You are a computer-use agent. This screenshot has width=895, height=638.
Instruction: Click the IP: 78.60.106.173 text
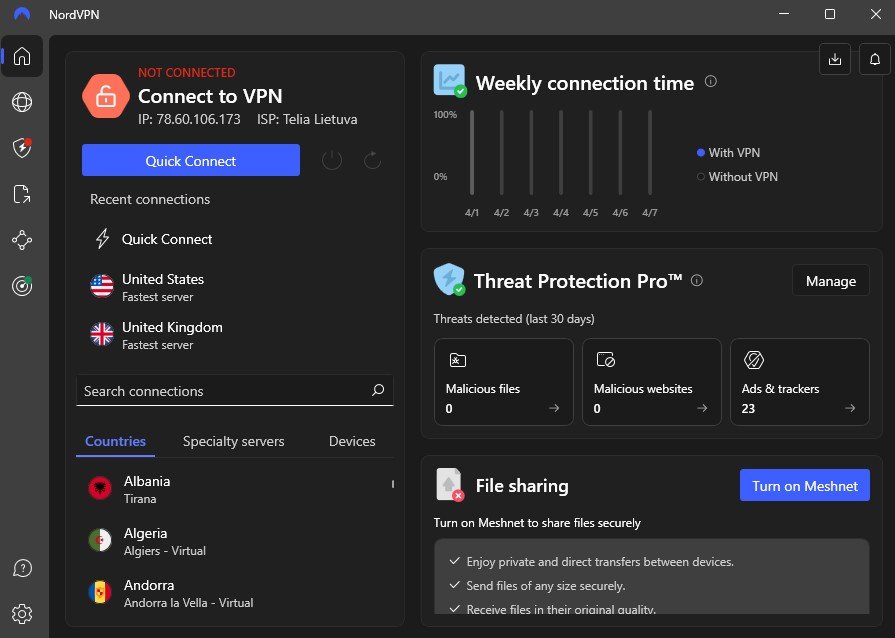tap(189, 119)
